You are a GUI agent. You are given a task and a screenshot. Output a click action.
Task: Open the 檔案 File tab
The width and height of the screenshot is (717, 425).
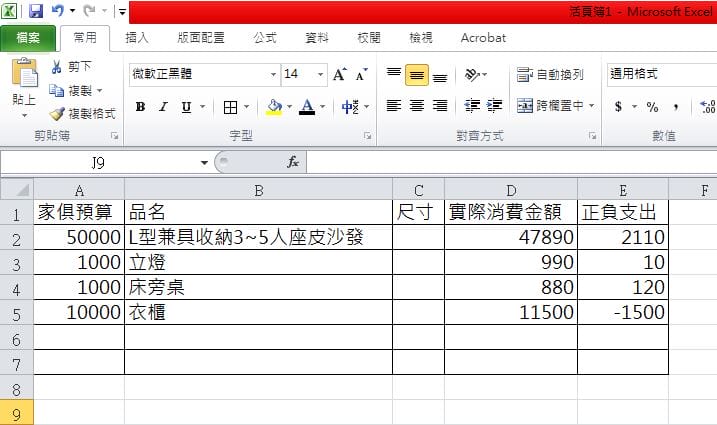tap(28, 38)
